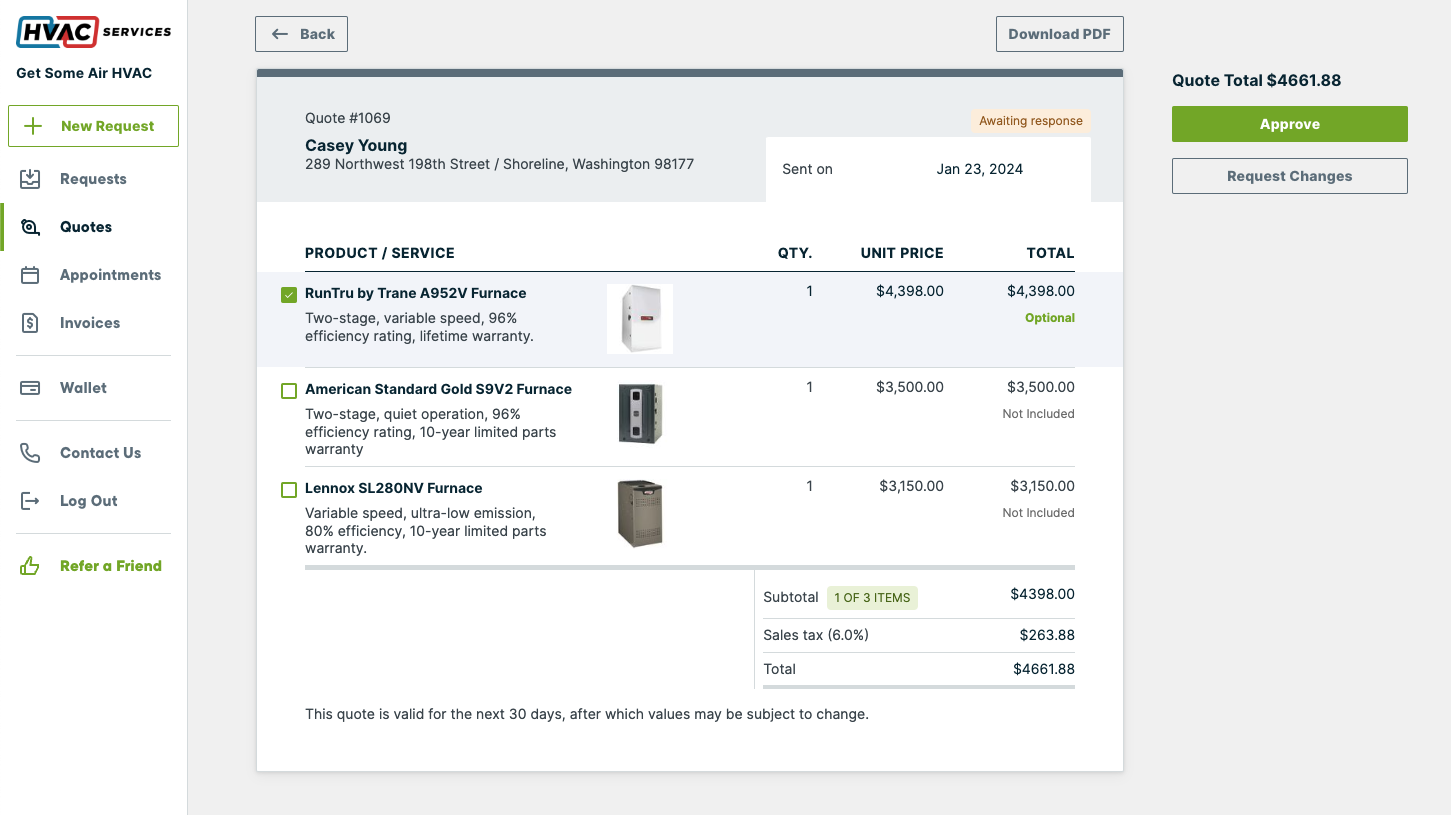Go Back to the quotes list
1451x815 pixels.
(302, 34)
